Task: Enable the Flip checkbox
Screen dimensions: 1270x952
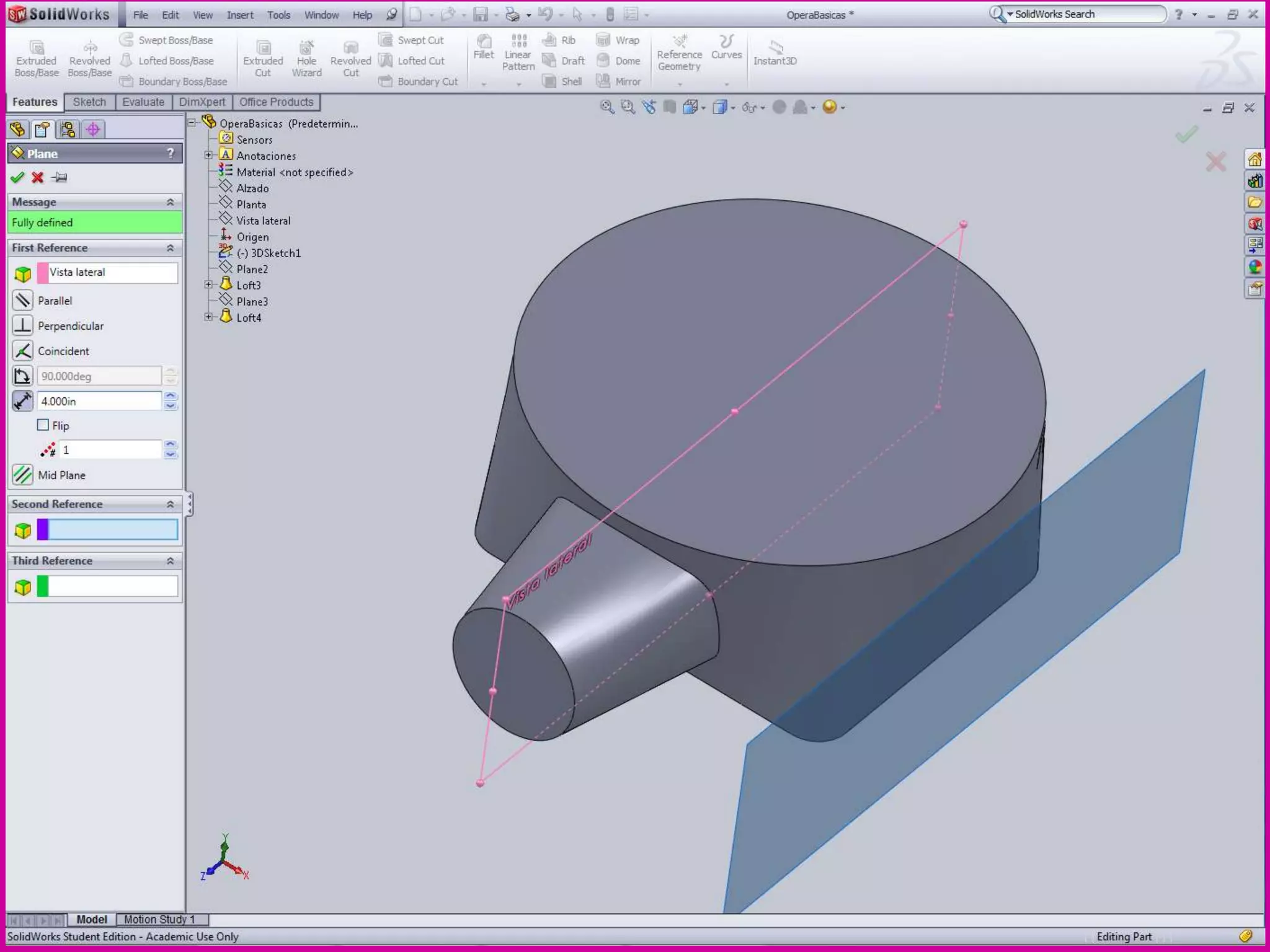Action: 43,425
